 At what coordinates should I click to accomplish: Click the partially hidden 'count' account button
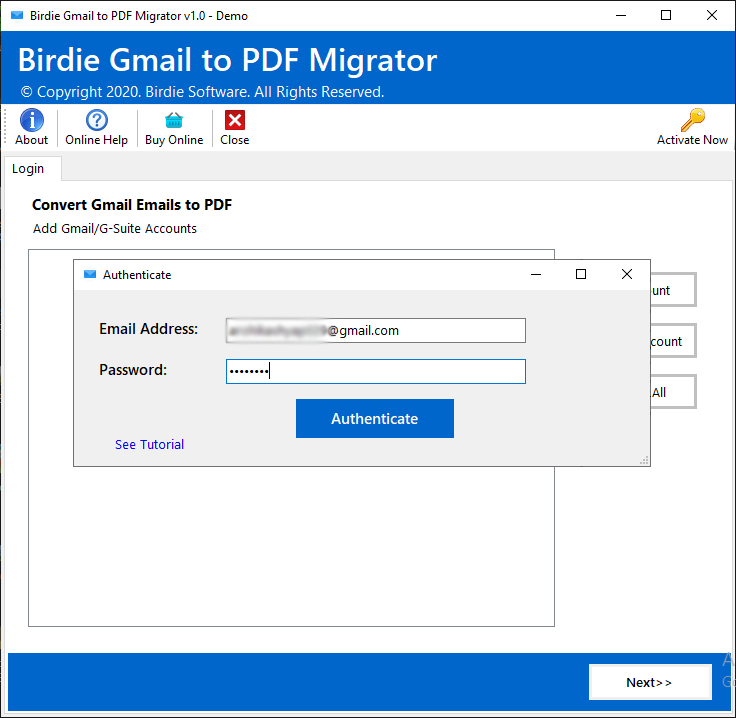pos(673,341)
